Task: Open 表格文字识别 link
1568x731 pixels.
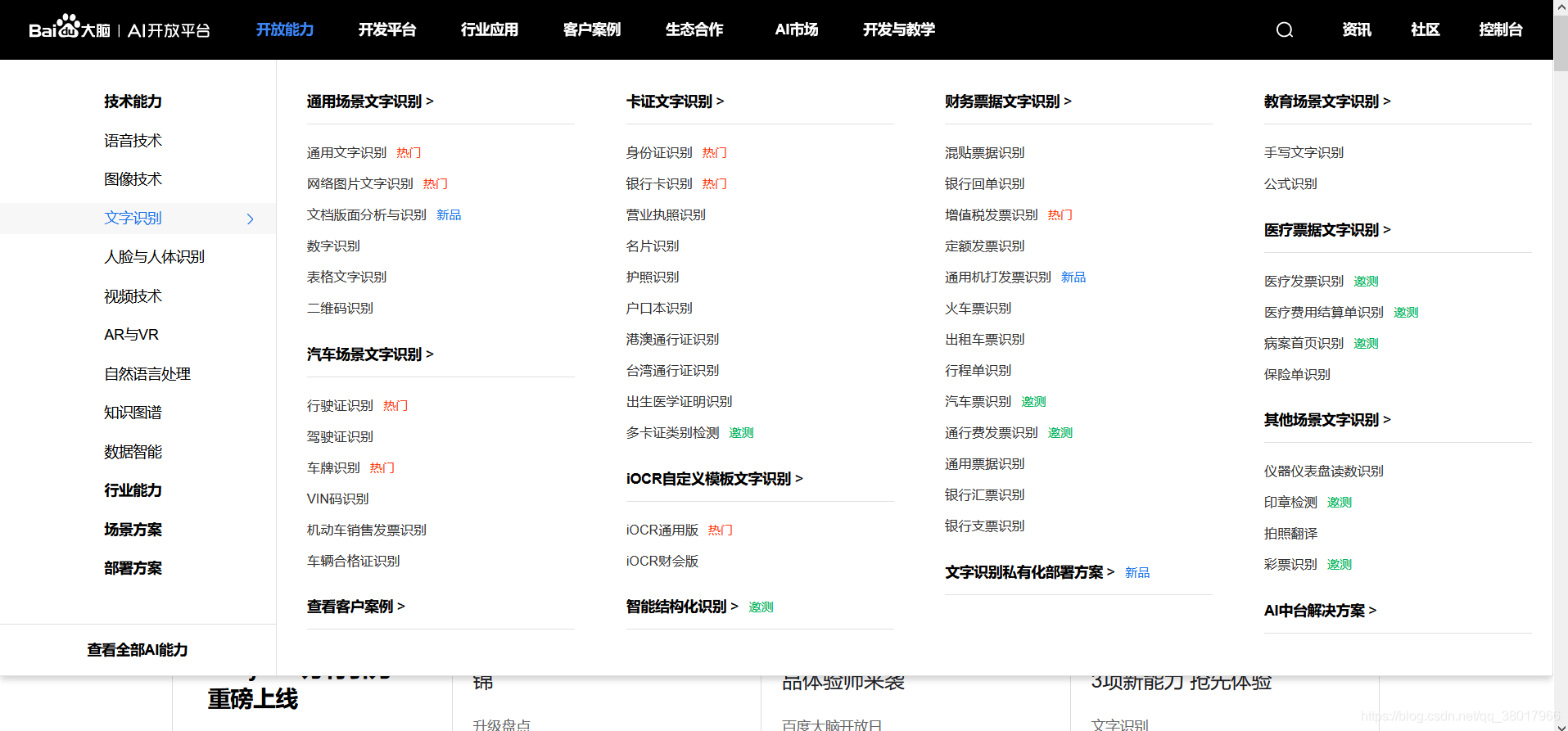Action: coord(346,278)
